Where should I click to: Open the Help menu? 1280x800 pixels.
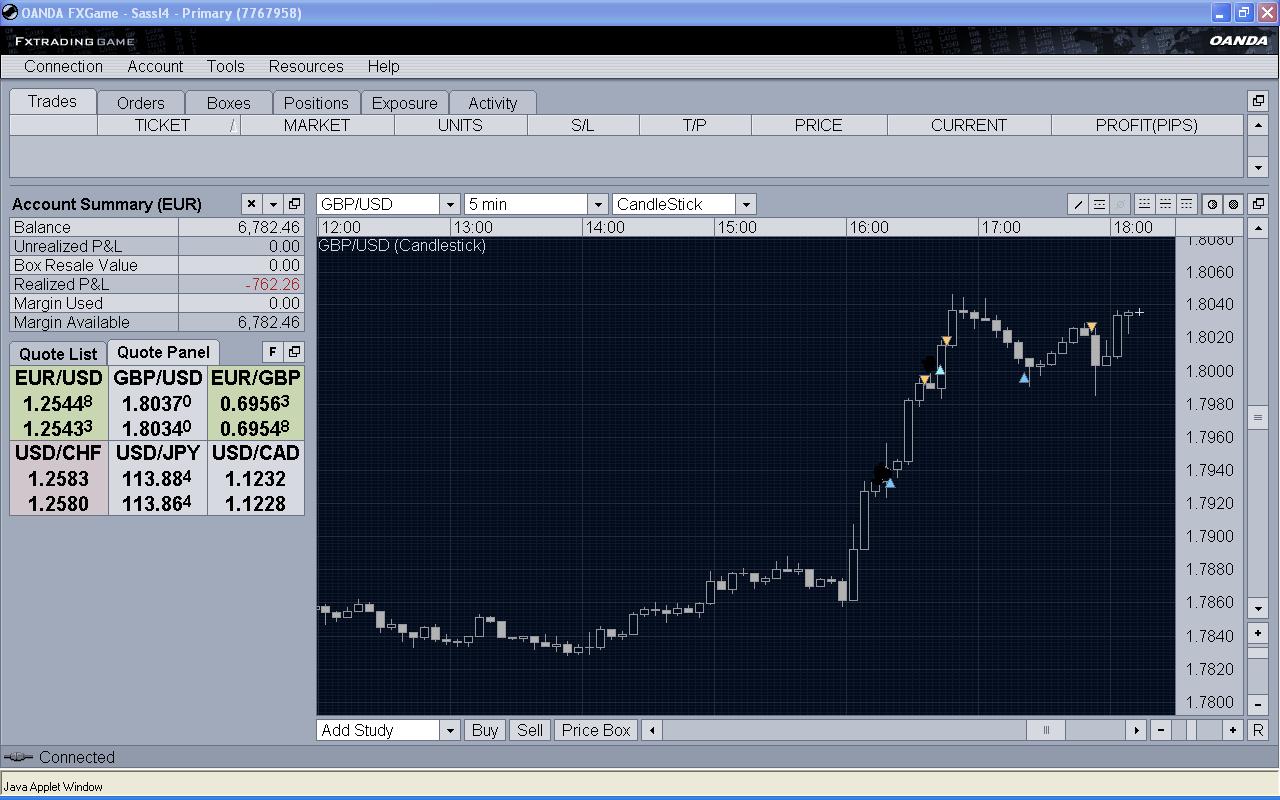(383, 66)
